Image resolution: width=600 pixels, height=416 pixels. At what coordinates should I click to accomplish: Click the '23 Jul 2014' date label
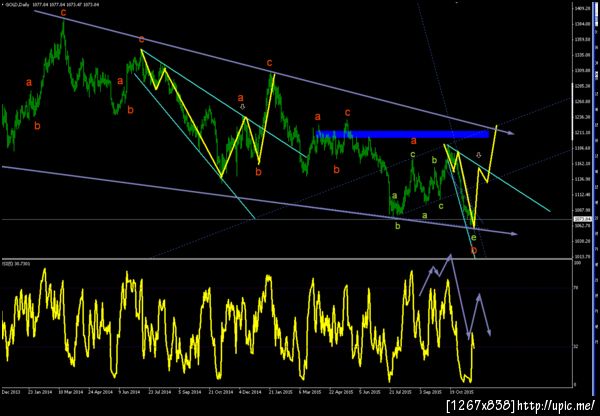(160, 392)
